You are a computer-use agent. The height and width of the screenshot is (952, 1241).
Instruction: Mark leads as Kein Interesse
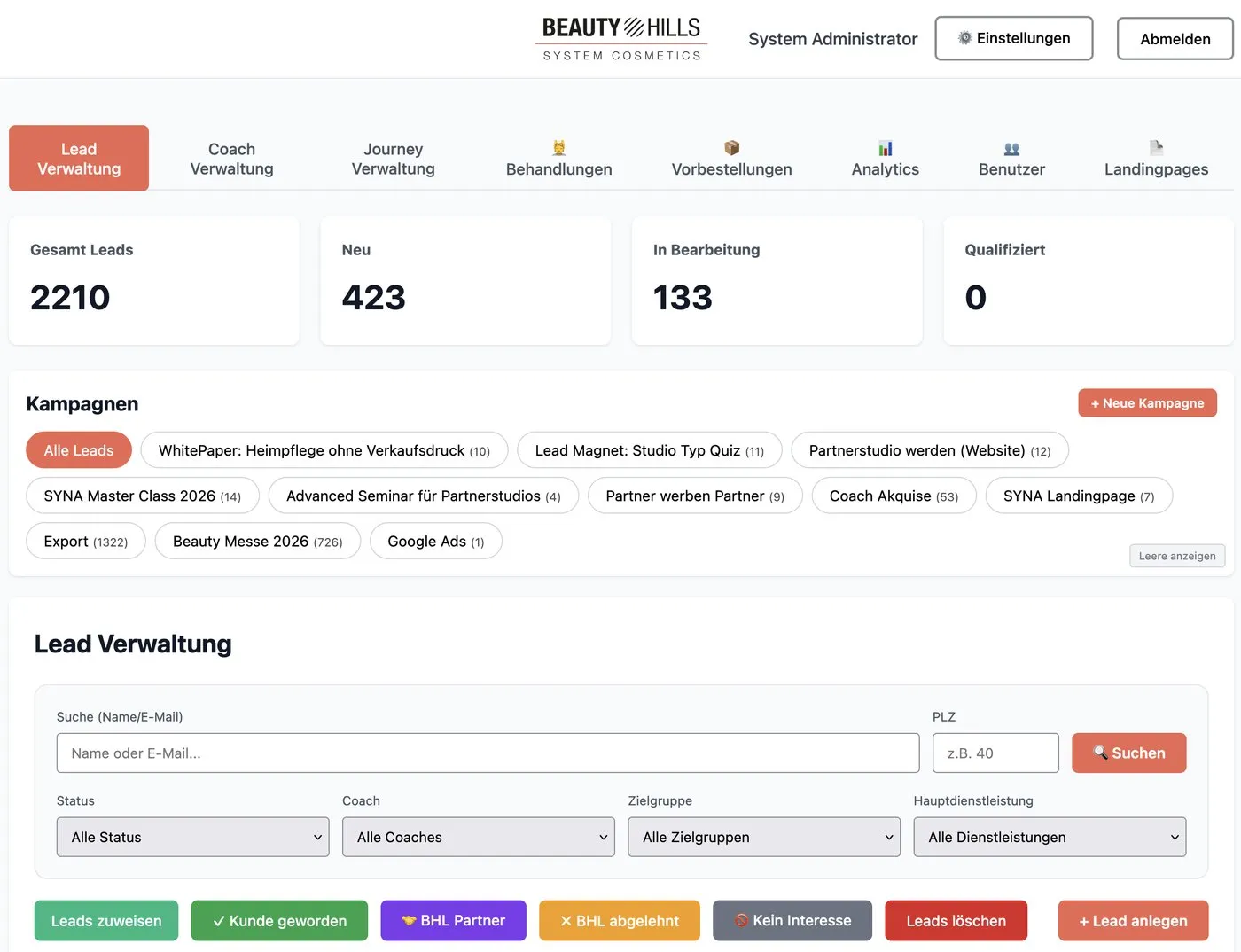coord(792,920)
